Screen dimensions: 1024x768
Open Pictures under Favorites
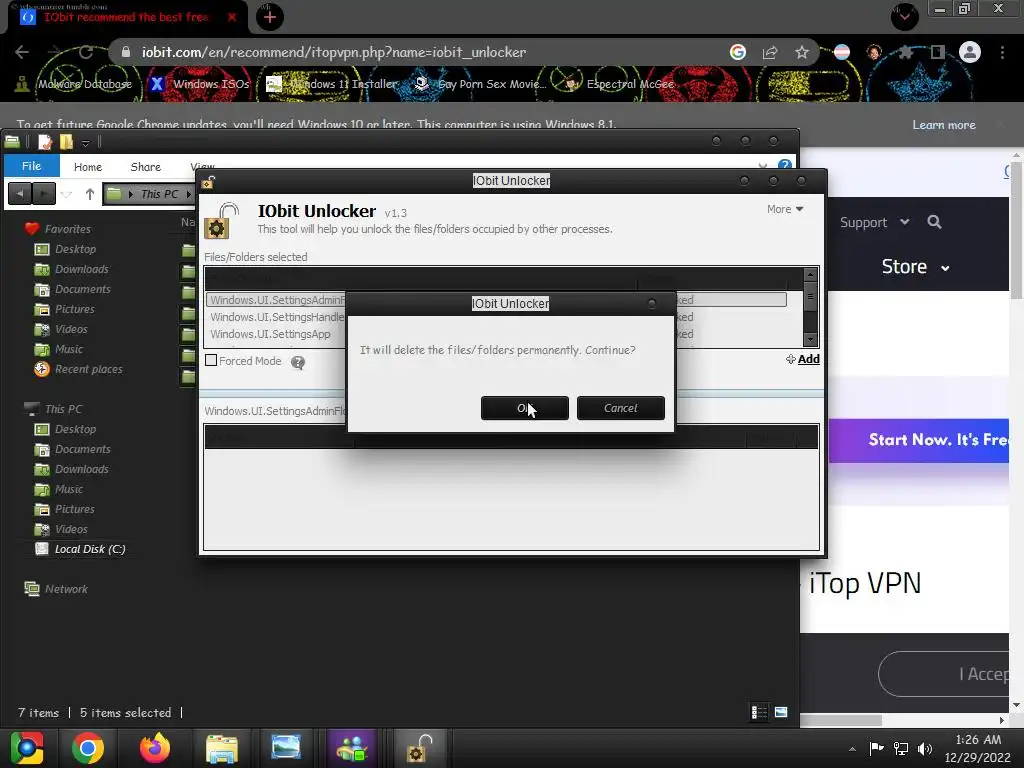tap(74, 309)
